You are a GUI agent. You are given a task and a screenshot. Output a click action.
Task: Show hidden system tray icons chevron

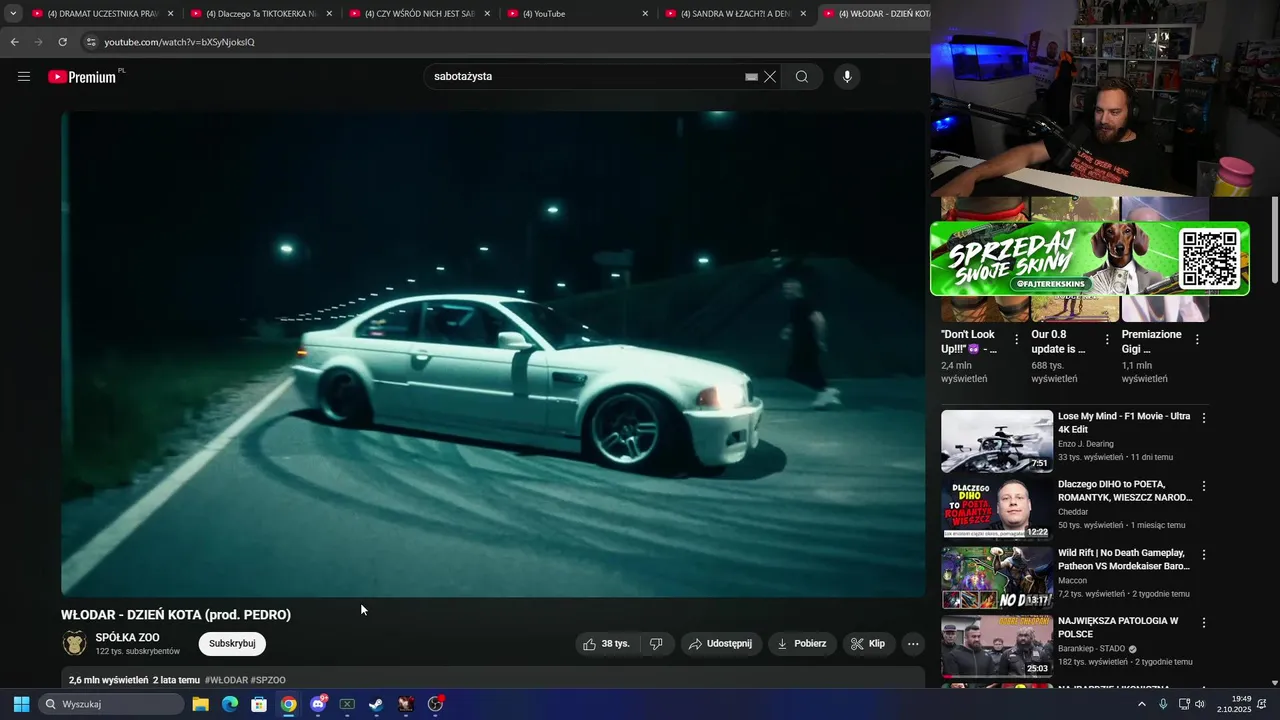click(1142, 704)
